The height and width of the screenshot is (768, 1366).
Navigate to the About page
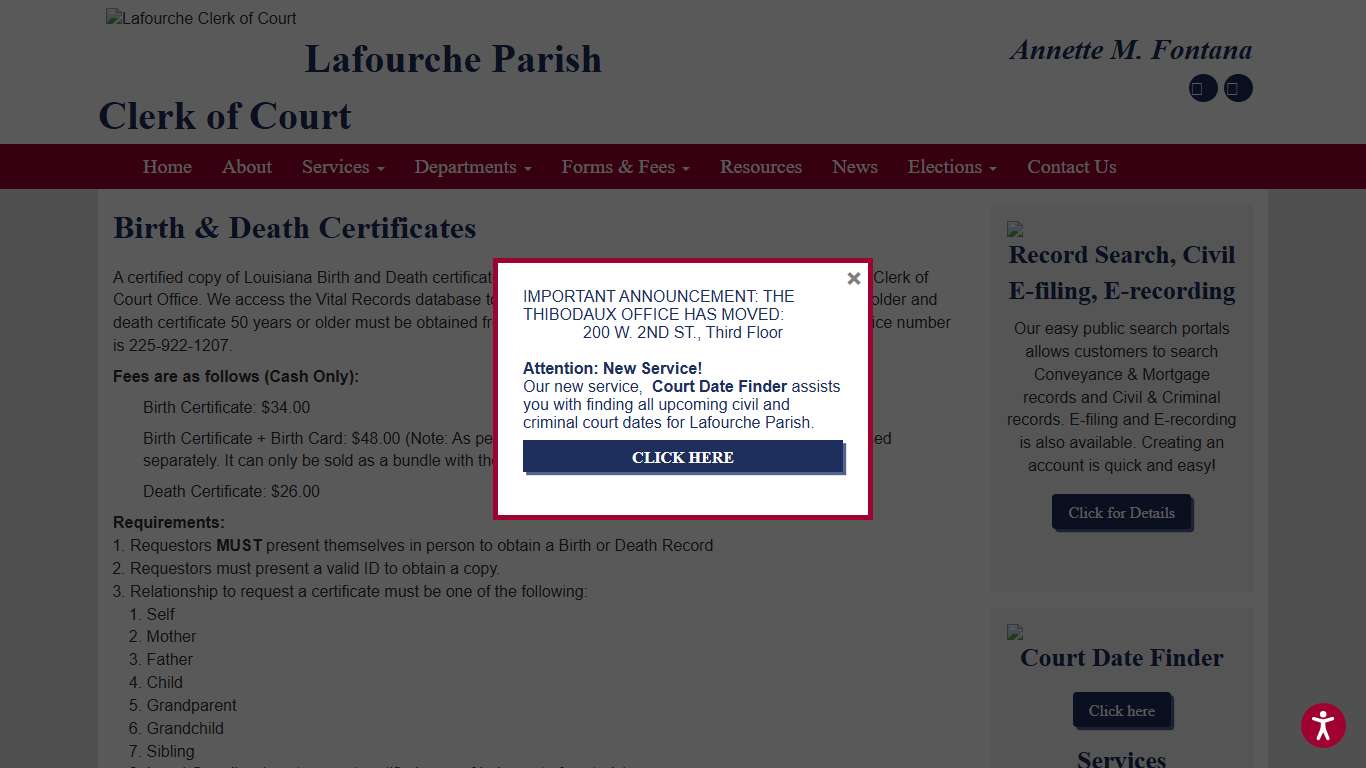pyautogui.click(x=246, y=167)
